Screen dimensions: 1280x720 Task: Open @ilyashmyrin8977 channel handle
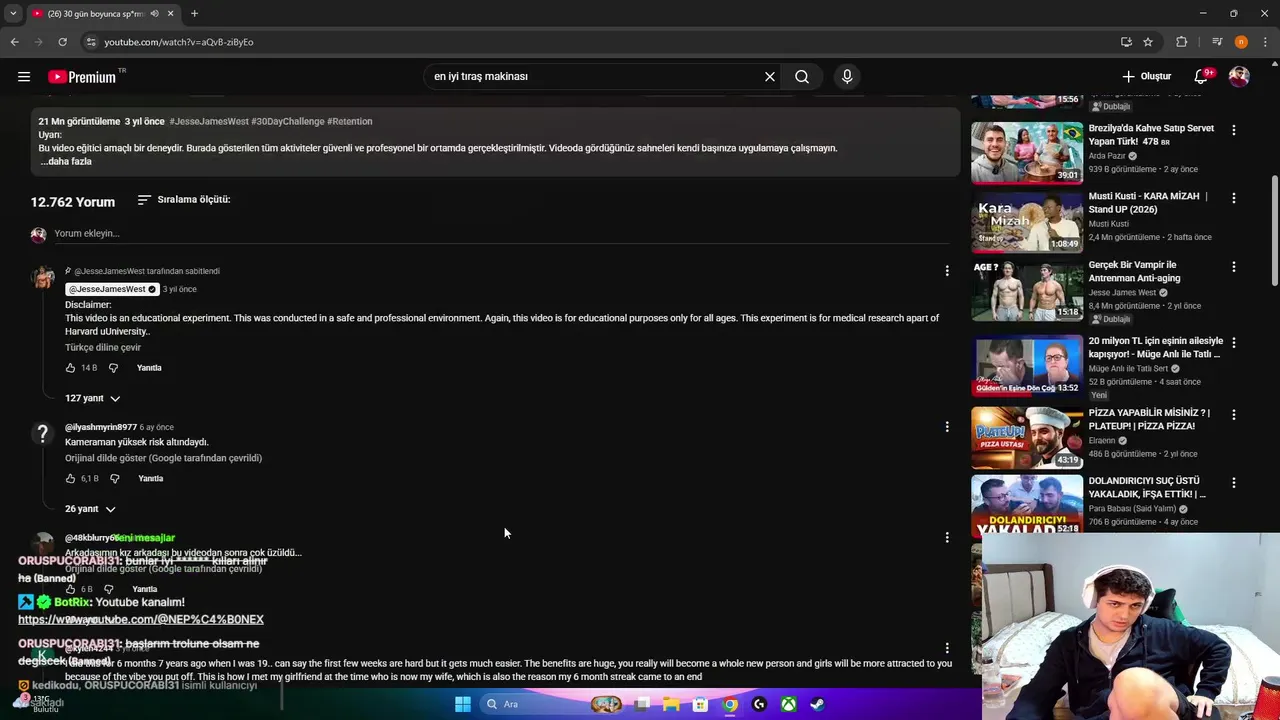coord(101,427)
